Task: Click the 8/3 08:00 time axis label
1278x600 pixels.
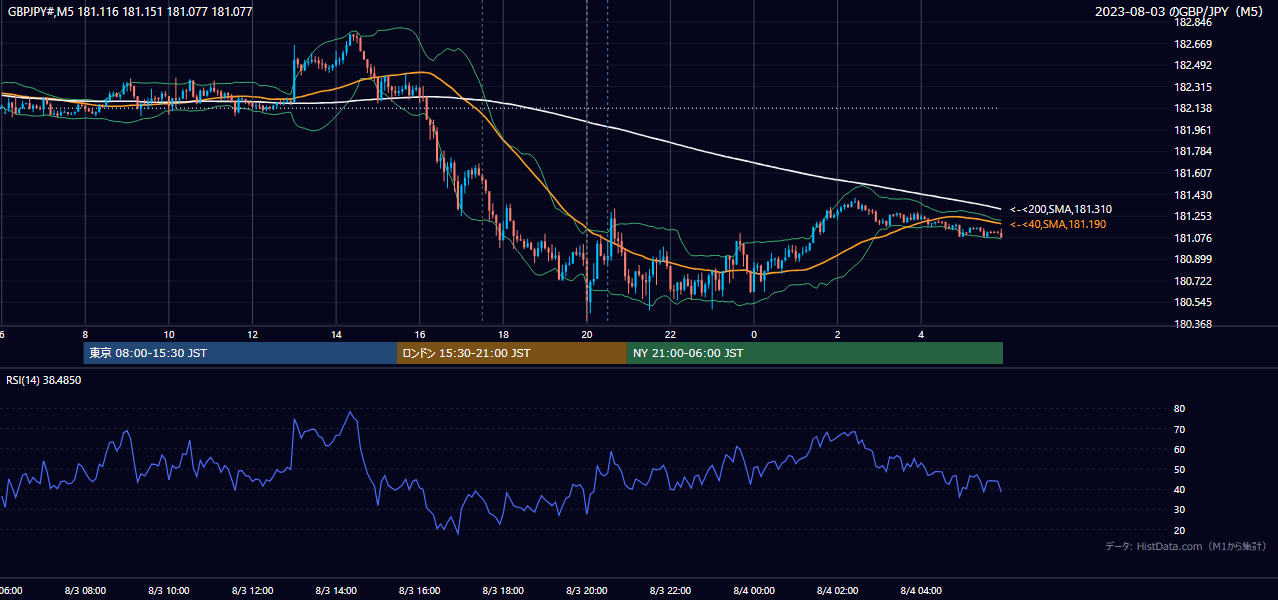Action: (x=85, y=591)
